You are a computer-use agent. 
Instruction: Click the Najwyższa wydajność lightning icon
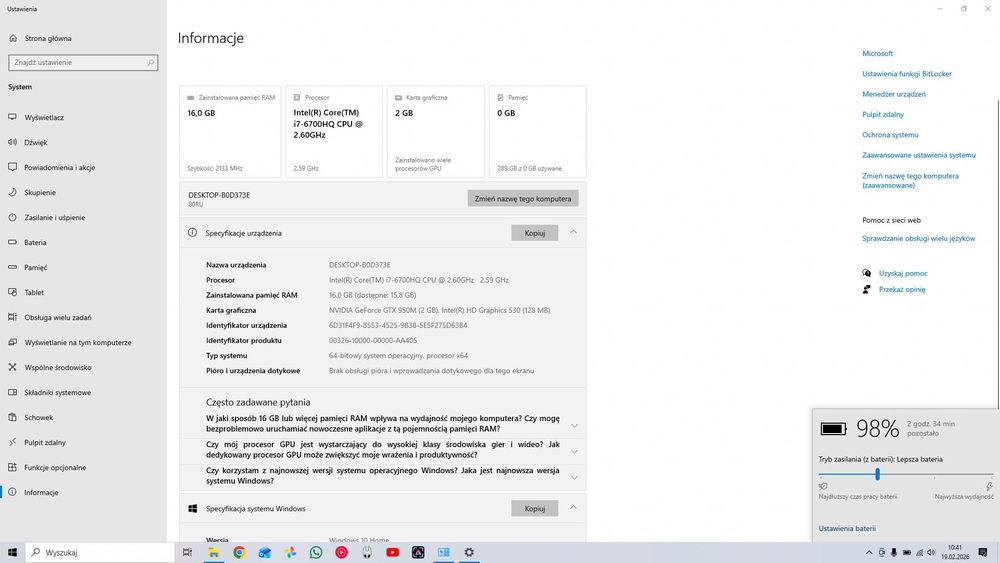pyautogui.click(x=989, y=486)
